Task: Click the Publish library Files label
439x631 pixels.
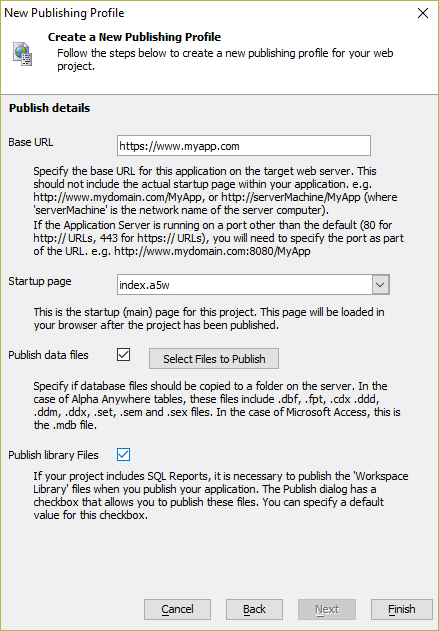Action: [x=54, y=455]
